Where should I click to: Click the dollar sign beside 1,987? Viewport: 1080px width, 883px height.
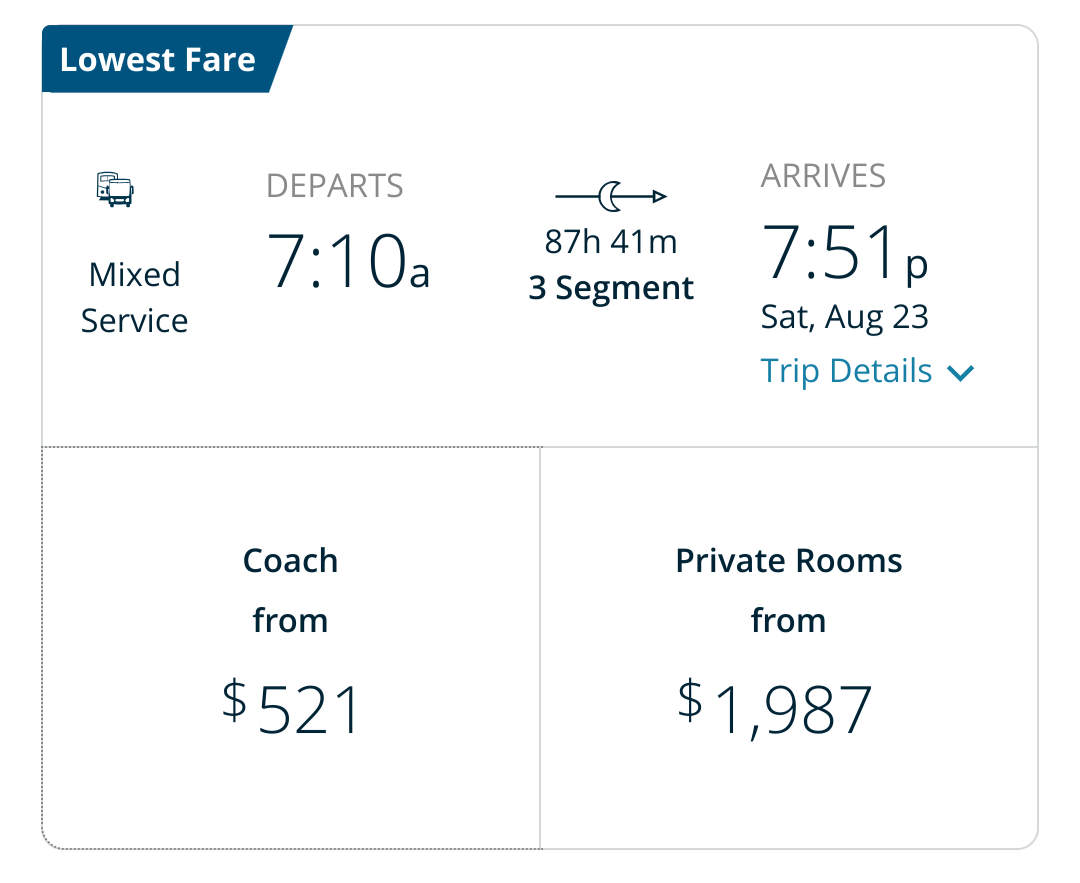[690, 698]
